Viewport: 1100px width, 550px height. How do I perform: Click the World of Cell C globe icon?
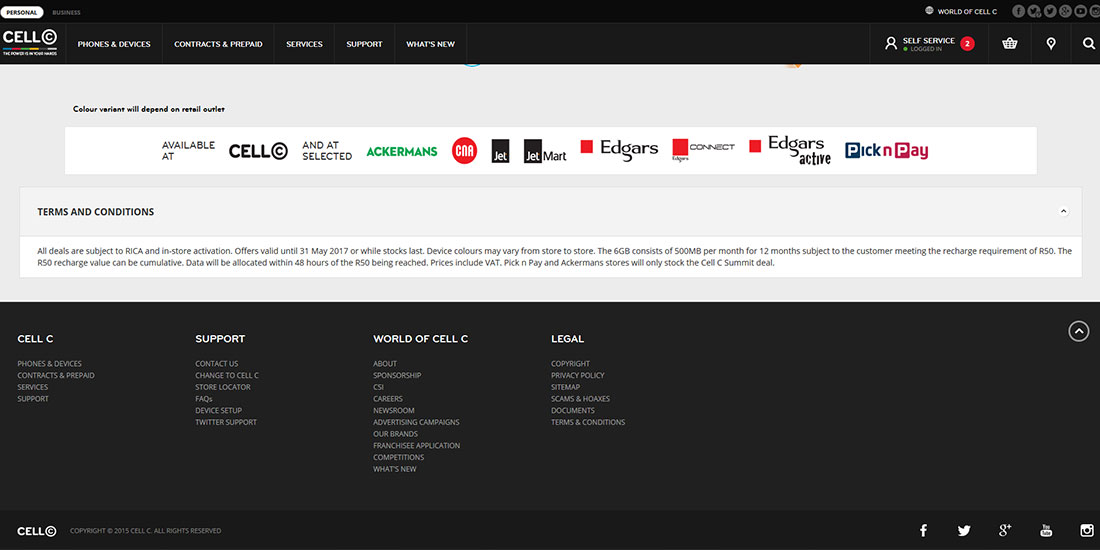point(930,11)
